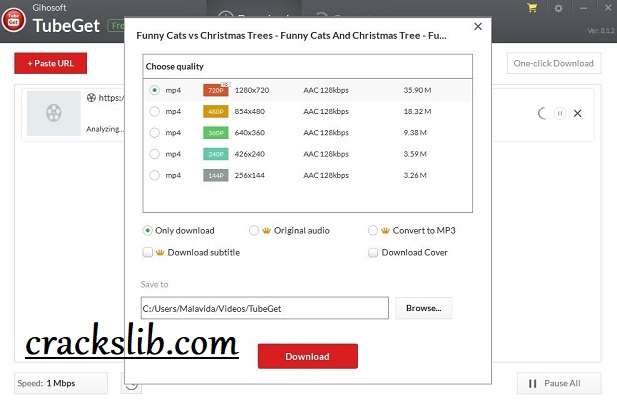Click the loading spinner on the download item
This screenshot has width=617, height=400.
point(543,113)
